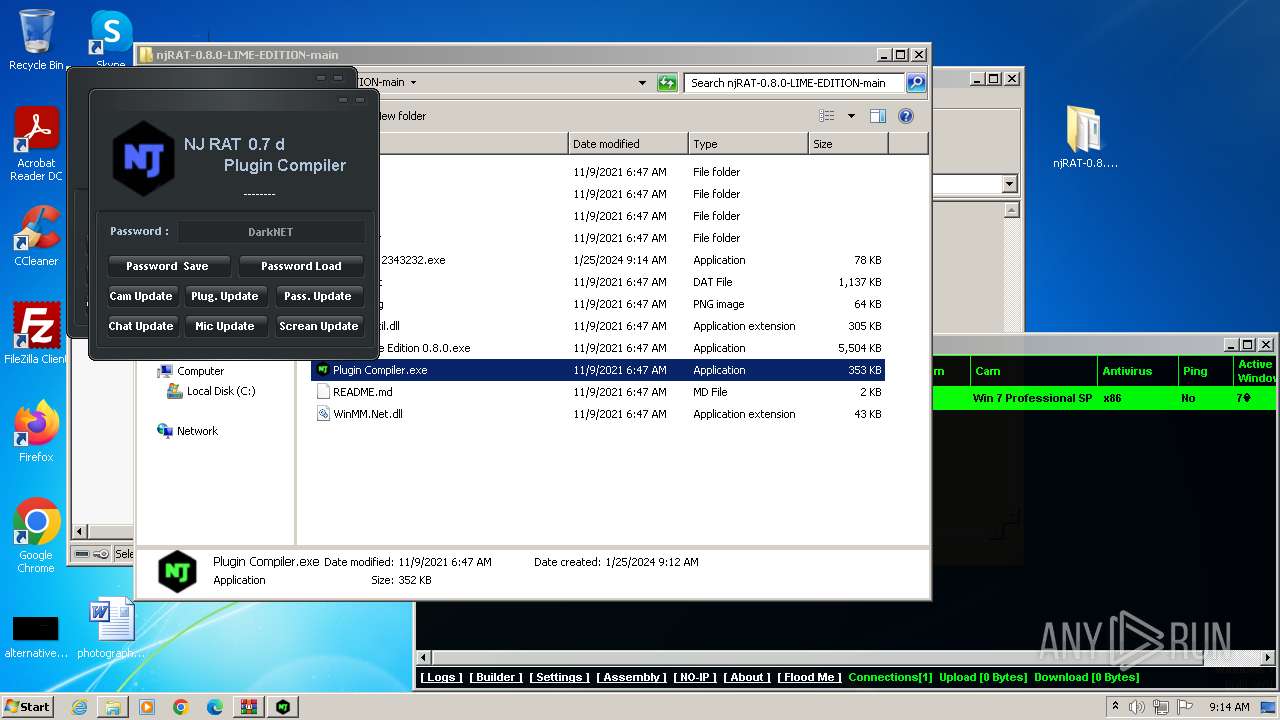Sort files by Size column header
The image size is (1280, 720).
click(848, 144)
